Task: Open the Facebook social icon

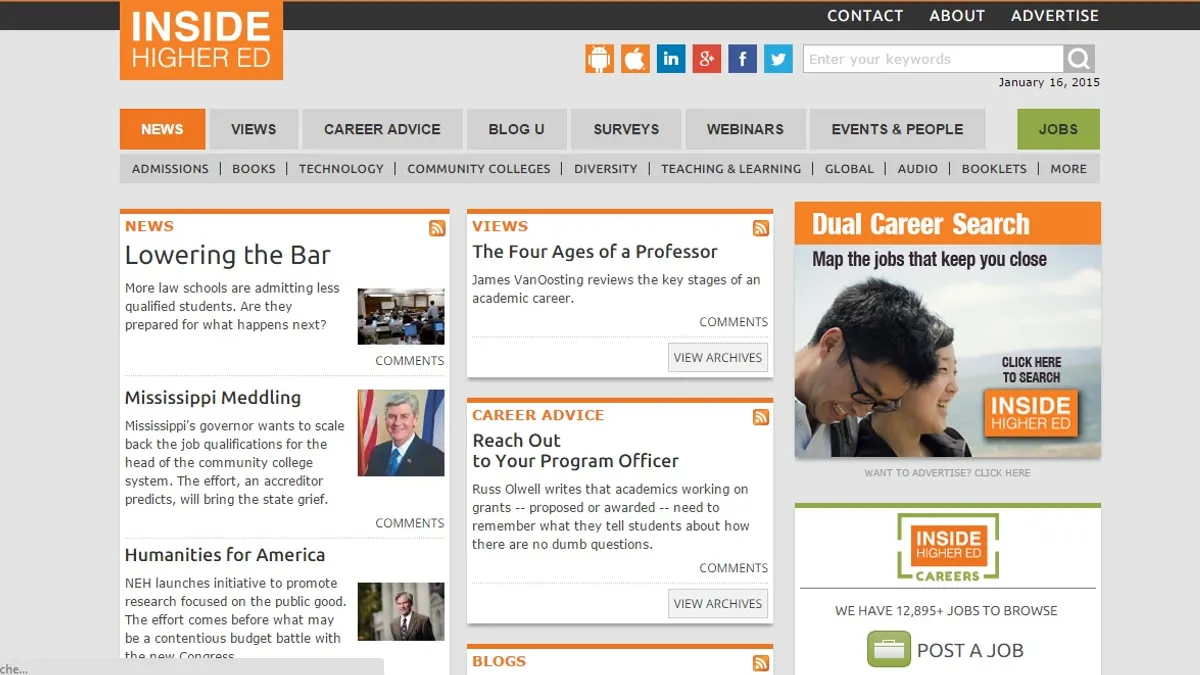Action: tap(742, 59)
